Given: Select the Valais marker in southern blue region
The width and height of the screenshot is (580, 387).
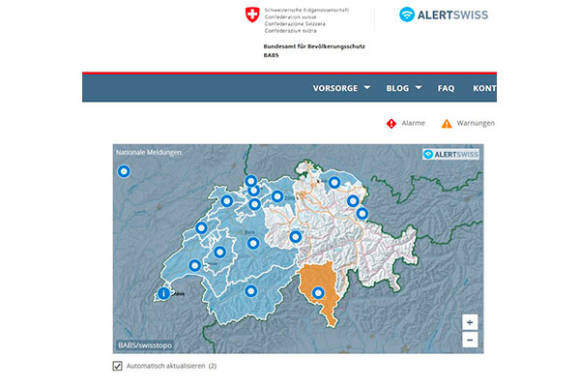Looking at the screenshot, I should pyautogui.click(x=251, y=291).
